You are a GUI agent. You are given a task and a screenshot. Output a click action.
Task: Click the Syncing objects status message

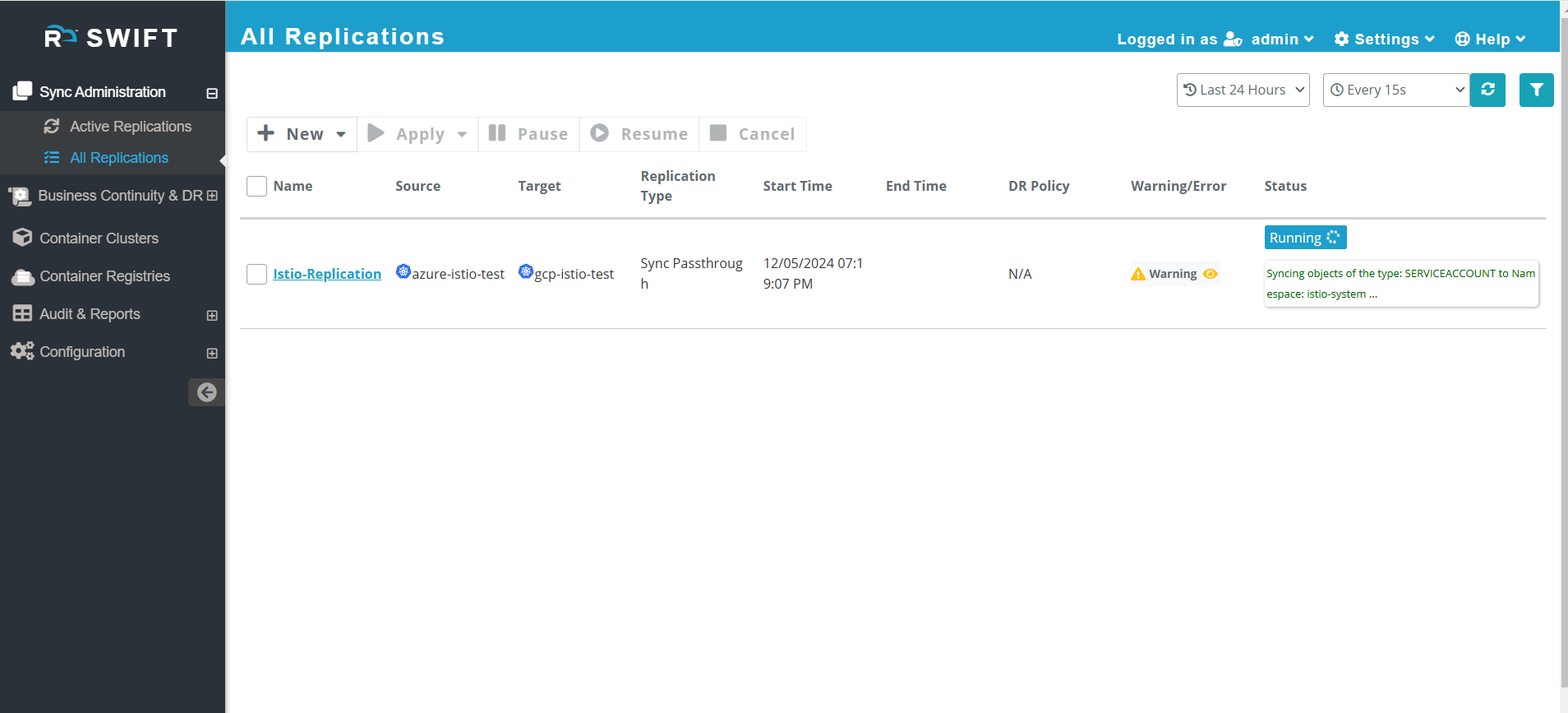pos(1401,284)
